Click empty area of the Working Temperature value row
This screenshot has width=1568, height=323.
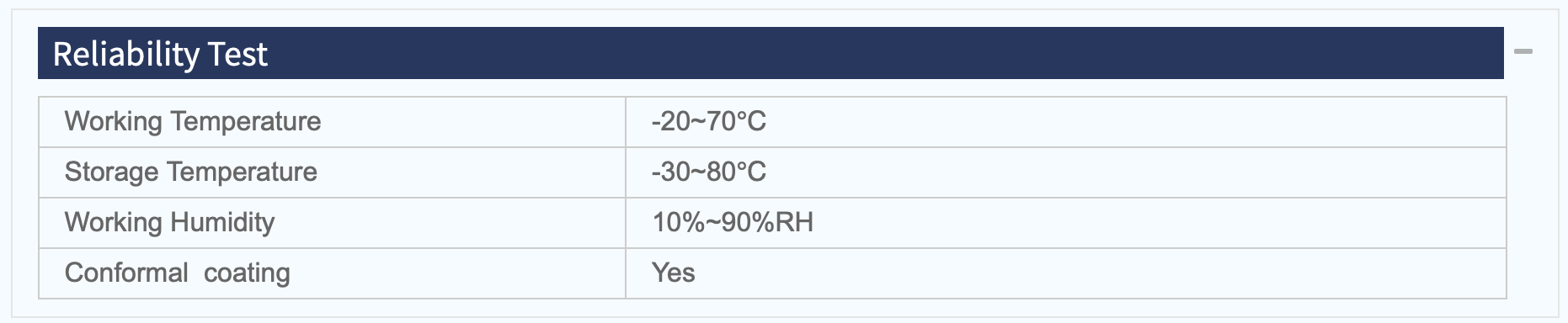pos(1137,122)
